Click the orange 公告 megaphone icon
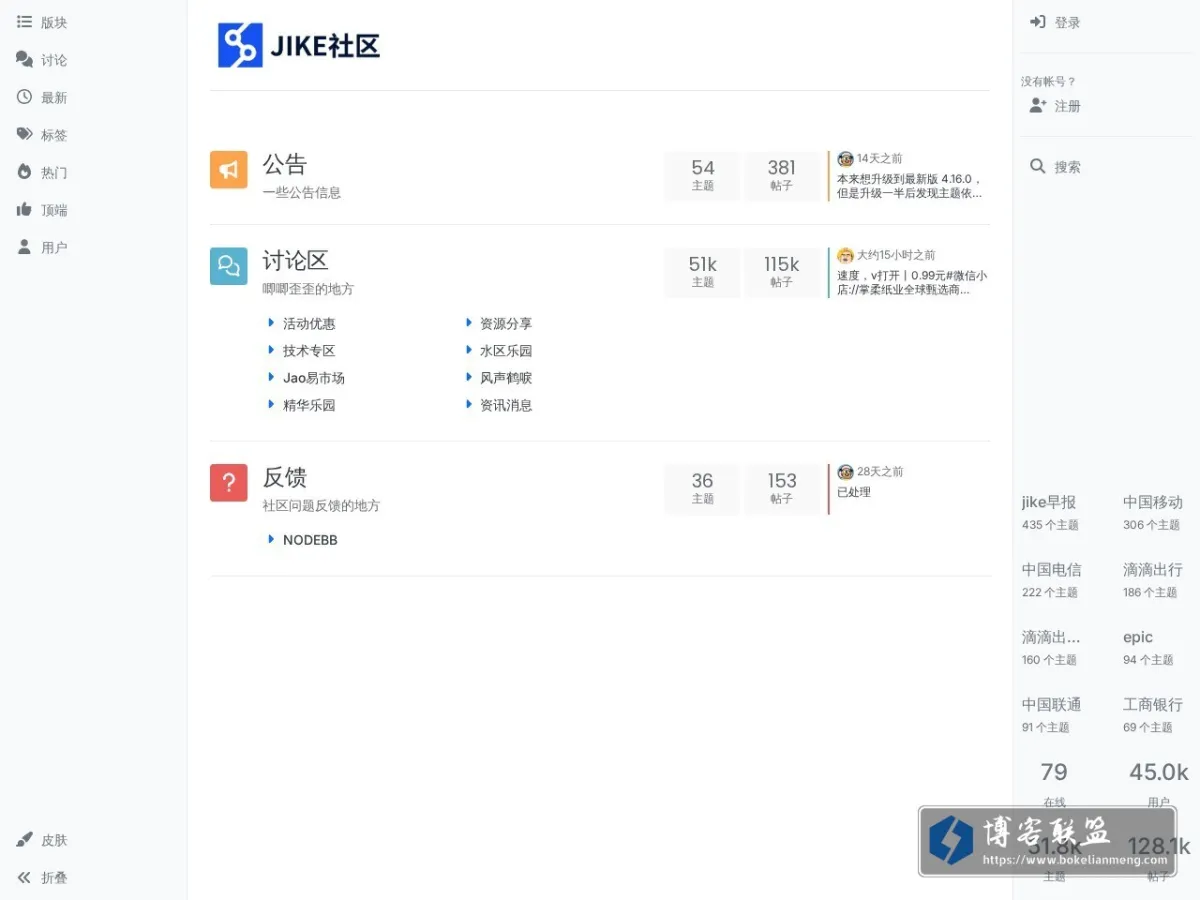 [228, 169]
